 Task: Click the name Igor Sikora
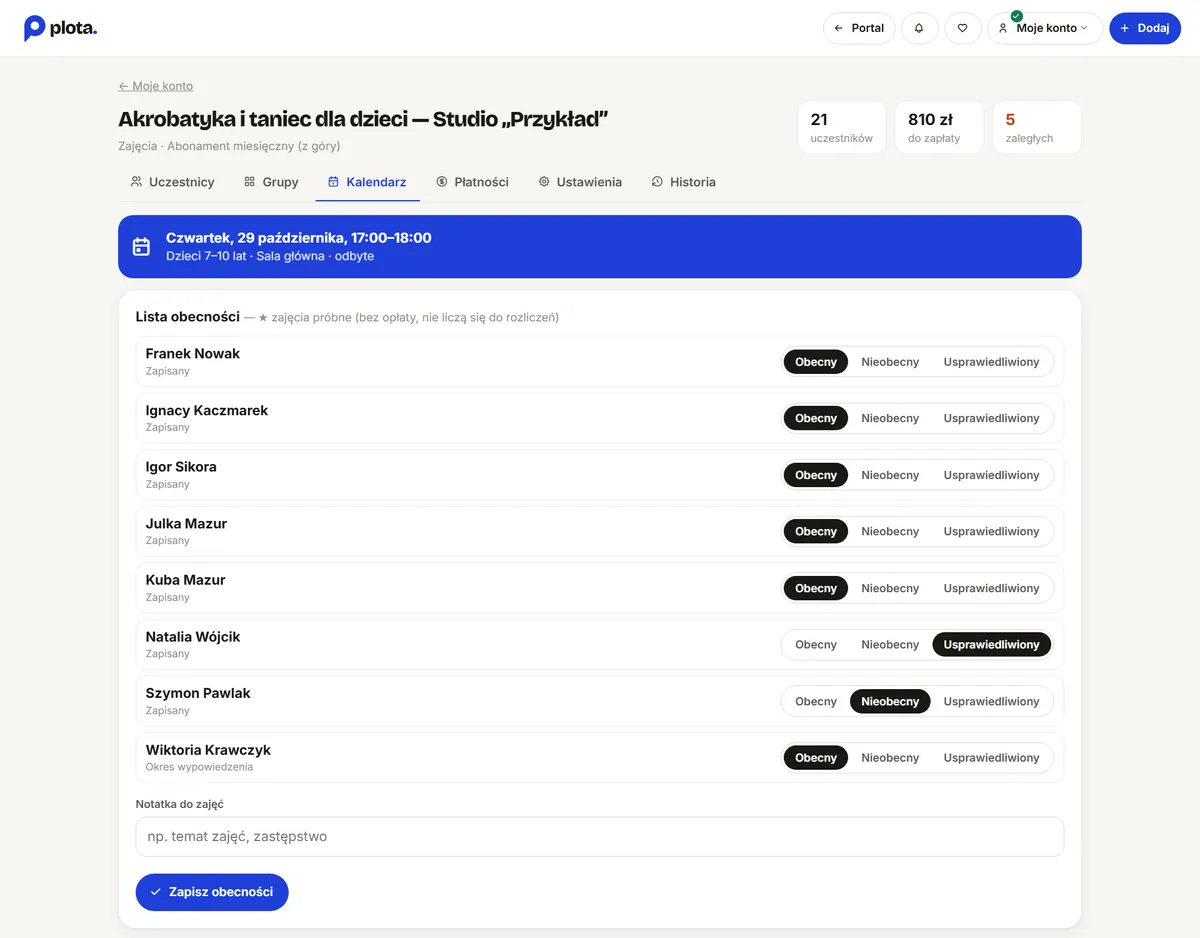[x=181, y=467]
